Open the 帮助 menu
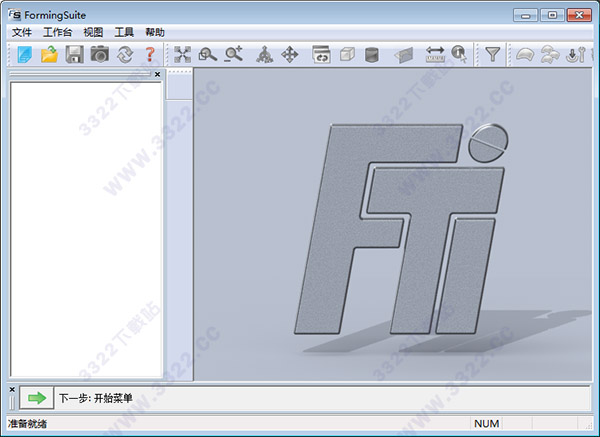This screenshot has width=600, height=437. pos(155,33)
